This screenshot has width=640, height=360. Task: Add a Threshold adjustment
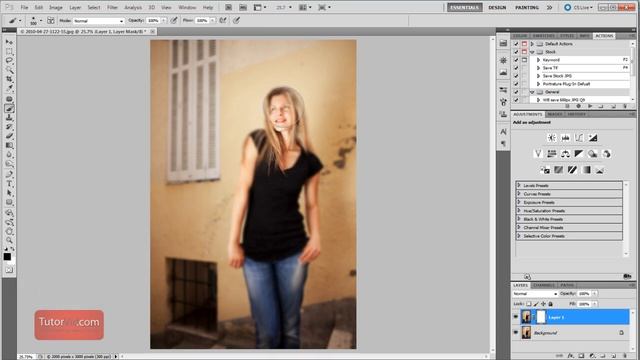click(x=572, y=170)
